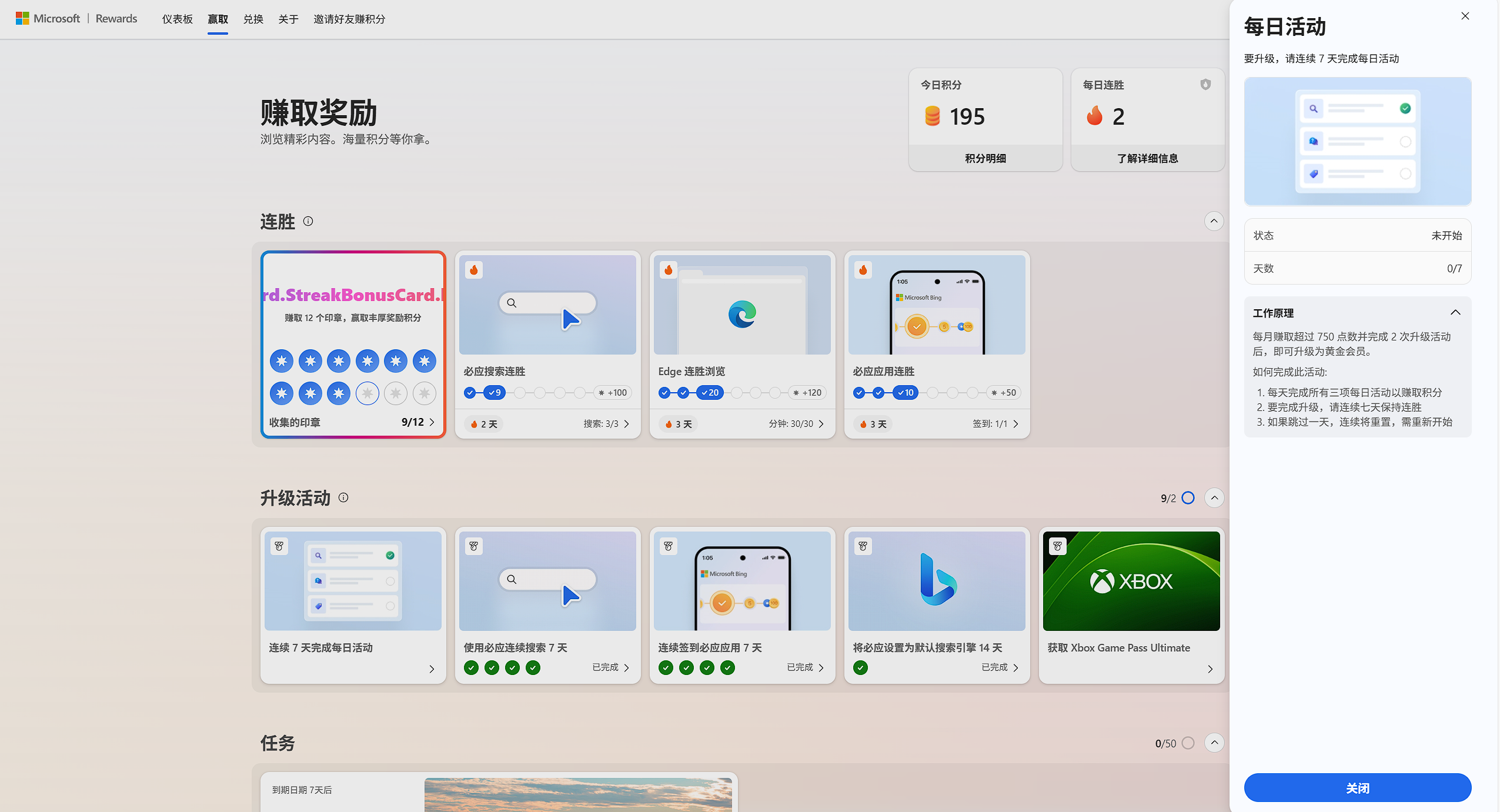
Task: Click the 0/50 progress circle in 任务
Action: [x=1188, y=743]
